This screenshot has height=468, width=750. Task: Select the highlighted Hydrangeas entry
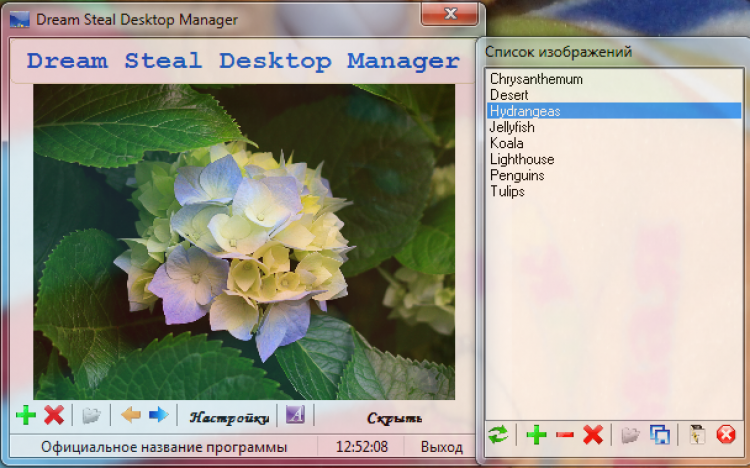point(614,111)
